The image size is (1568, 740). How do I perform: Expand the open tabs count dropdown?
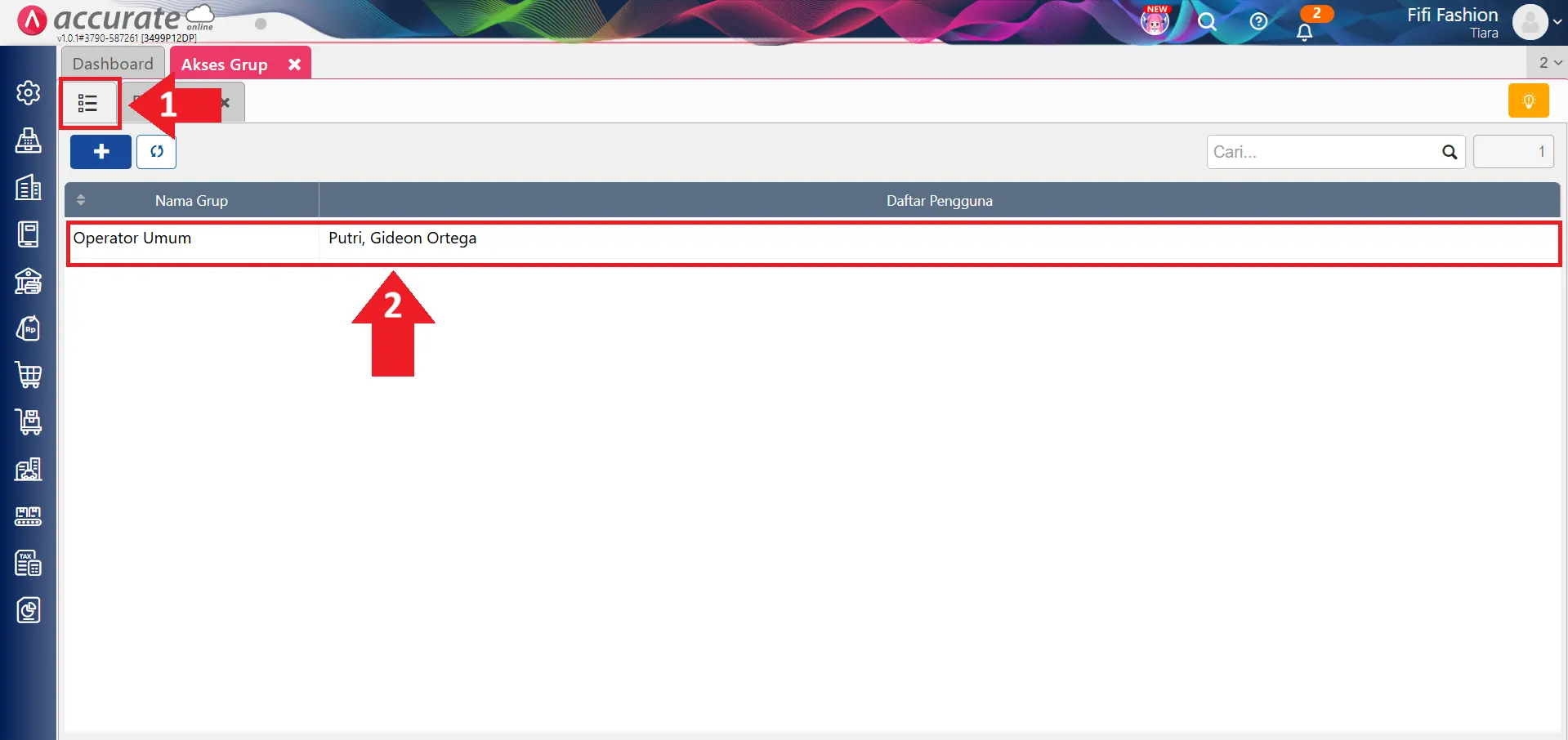click(x=1549, y=62)
